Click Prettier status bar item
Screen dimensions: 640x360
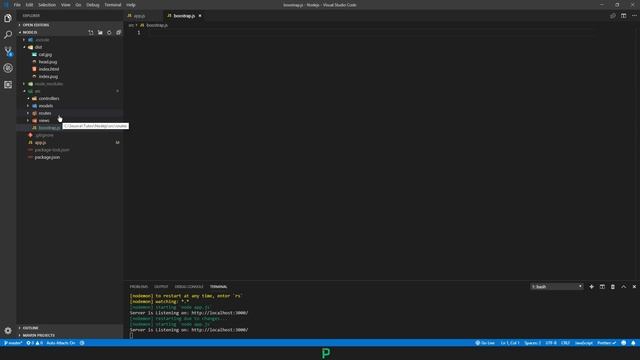point(607,343)
